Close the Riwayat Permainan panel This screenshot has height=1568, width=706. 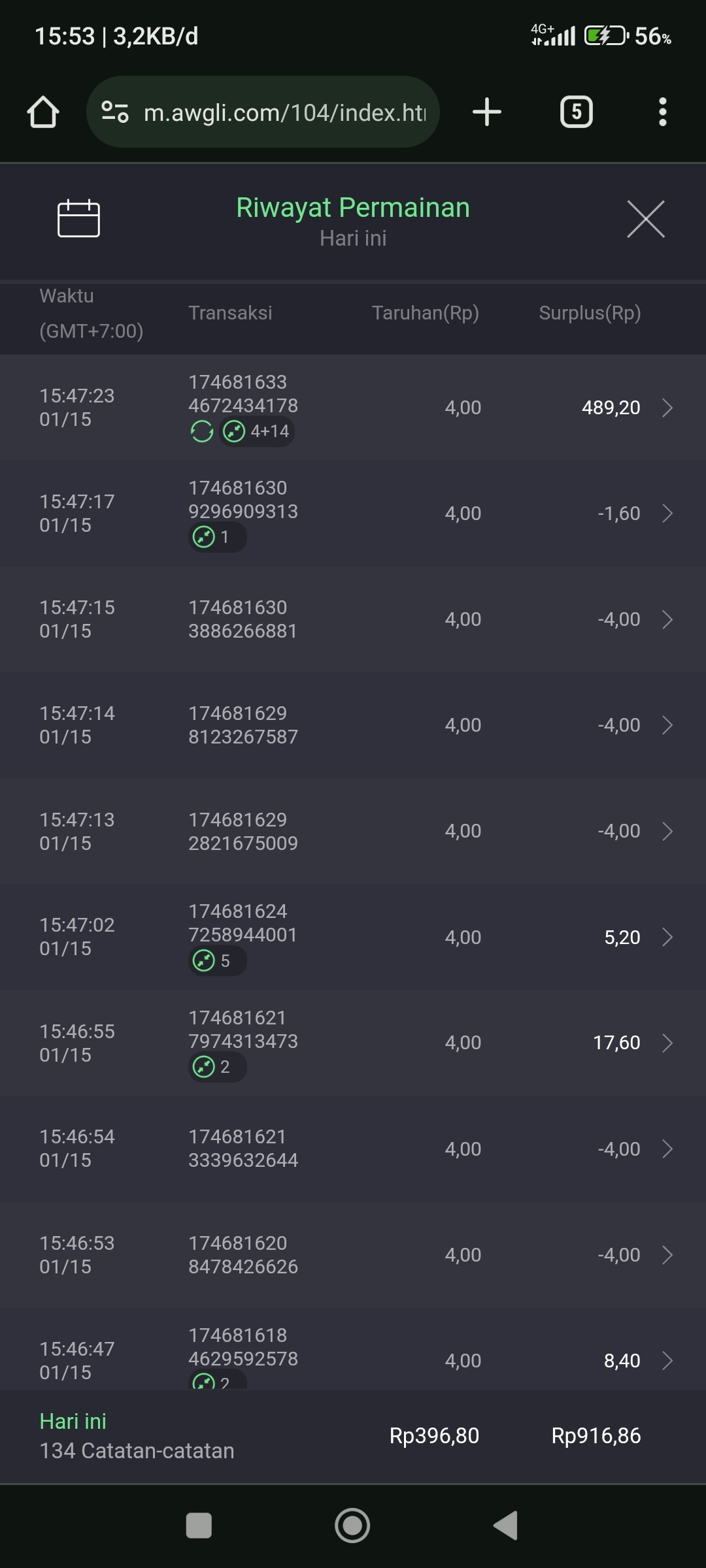point(645,219)
